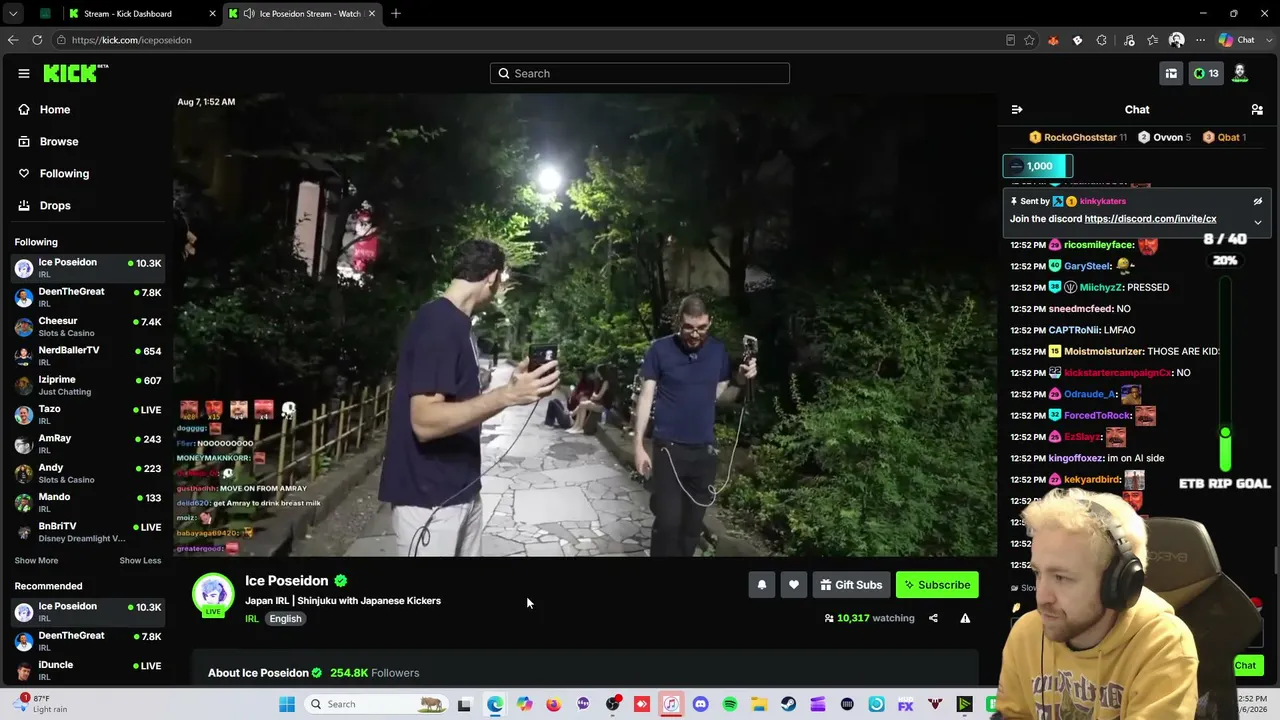Screen dimensions: 1280x720
Task: Reload the page
Action: pyautogui.click(x=37, y=40)
